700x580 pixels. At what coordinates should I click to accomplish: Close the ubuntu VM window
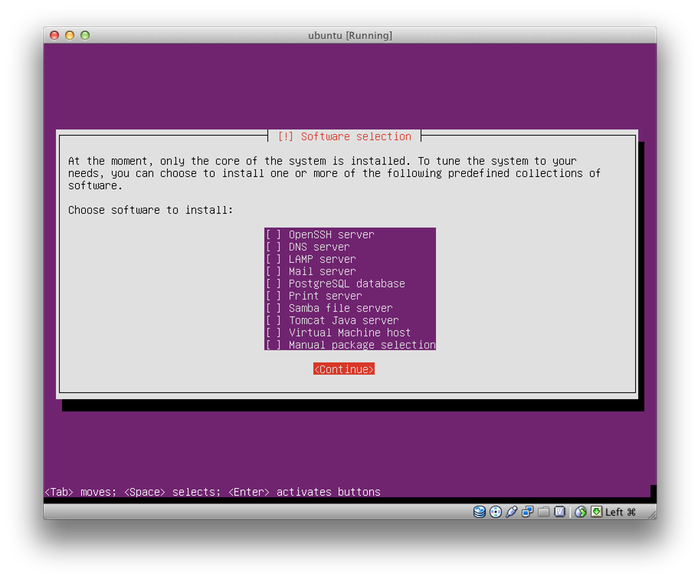[54, 35]
